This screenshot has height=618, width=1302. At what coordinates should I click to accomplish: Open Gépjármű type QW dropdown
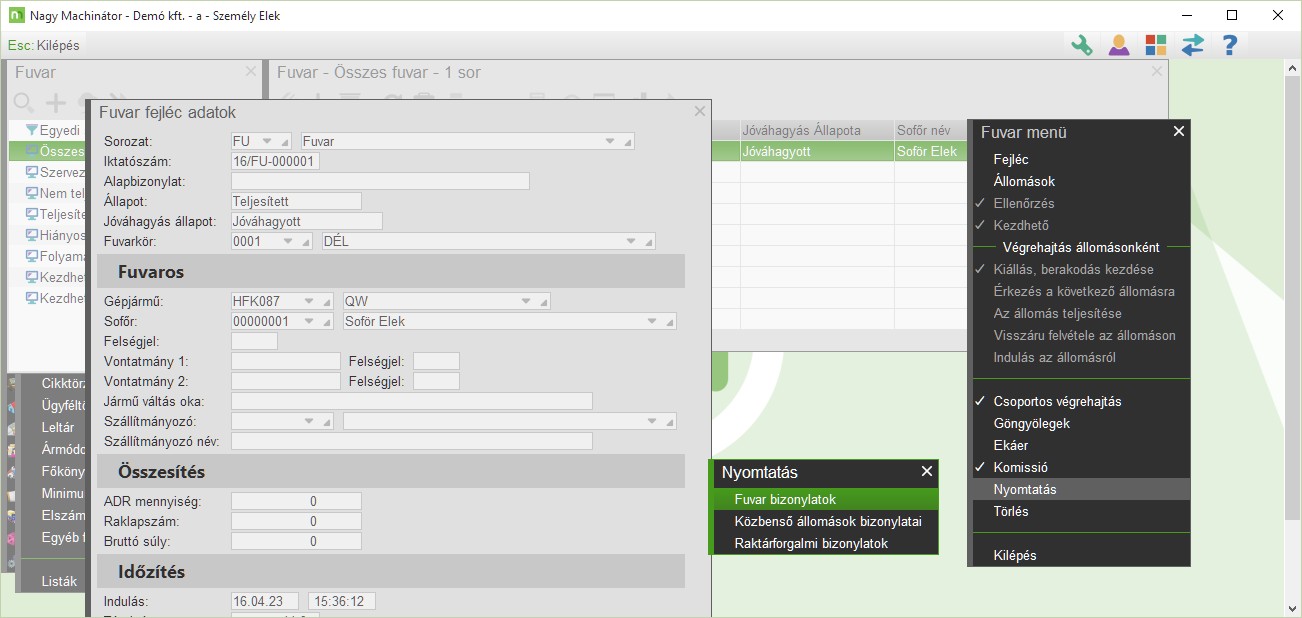(x=526, y=301)
